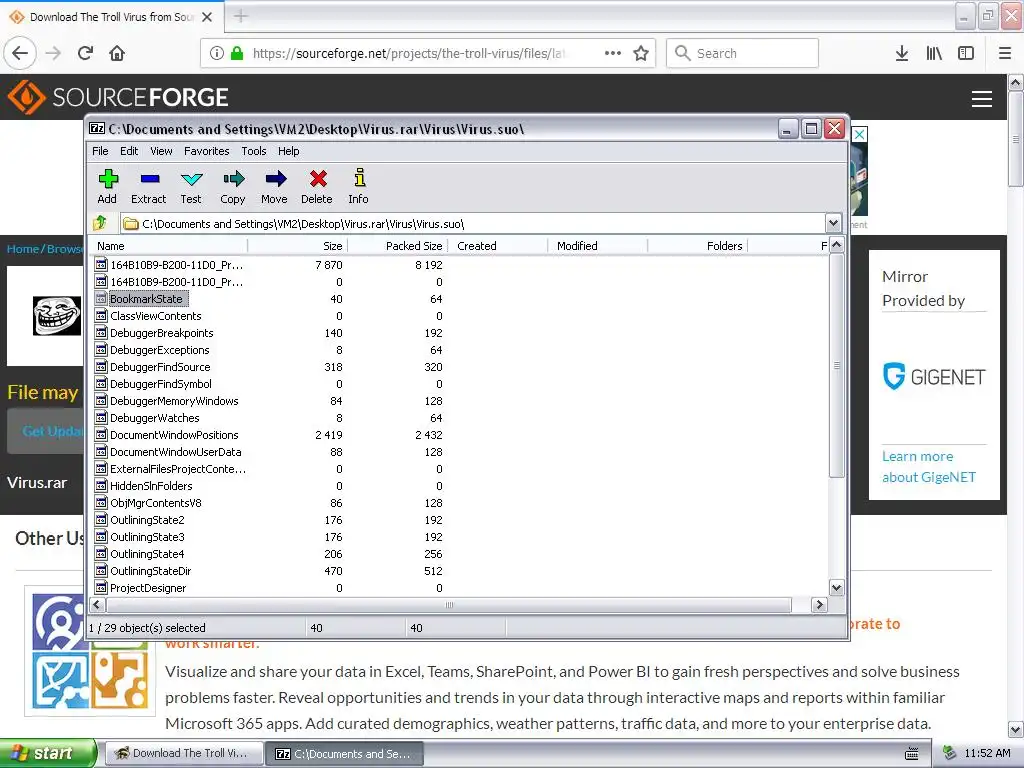Reload the SourceForge page
1024x768 pixels.
tap(85, 53)
